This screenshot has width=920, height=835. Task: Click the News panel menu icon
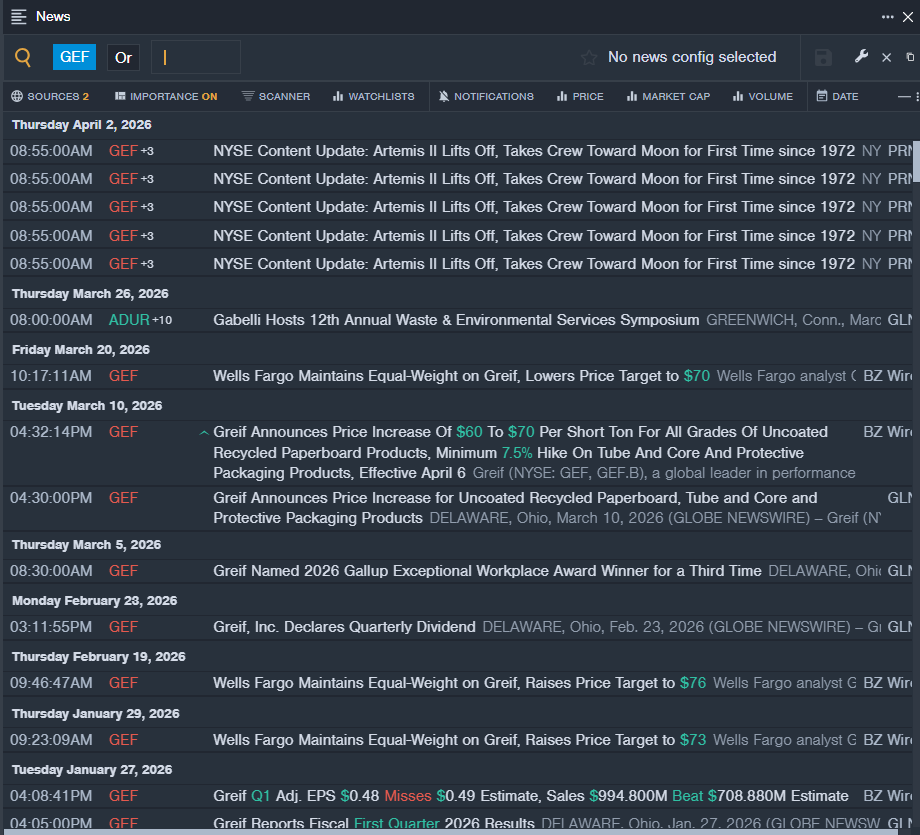tap(19, 16)
